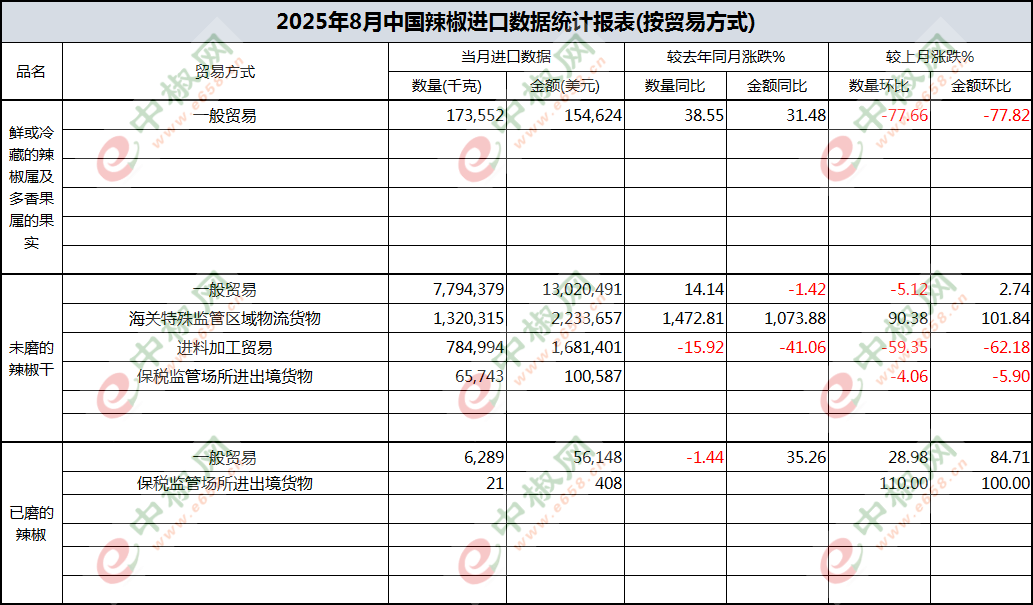Select the 贸易方式 column header
Viewport: 1033px width, 605px height.
pyautogui.click(x=225, y=71)
